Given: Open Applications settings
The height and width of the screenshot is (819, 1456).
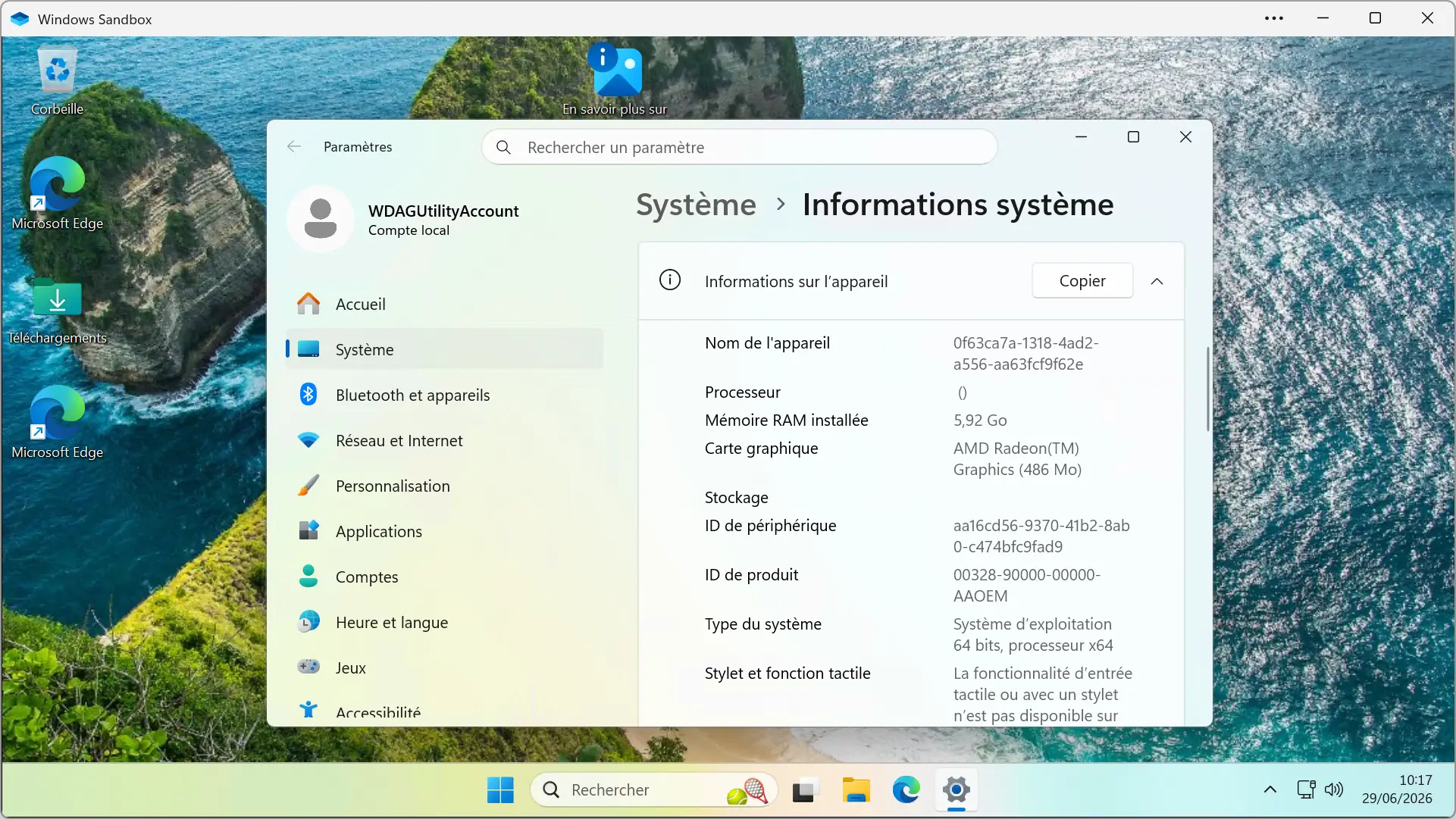Looking at the screenshot, I should coord(445,531).
